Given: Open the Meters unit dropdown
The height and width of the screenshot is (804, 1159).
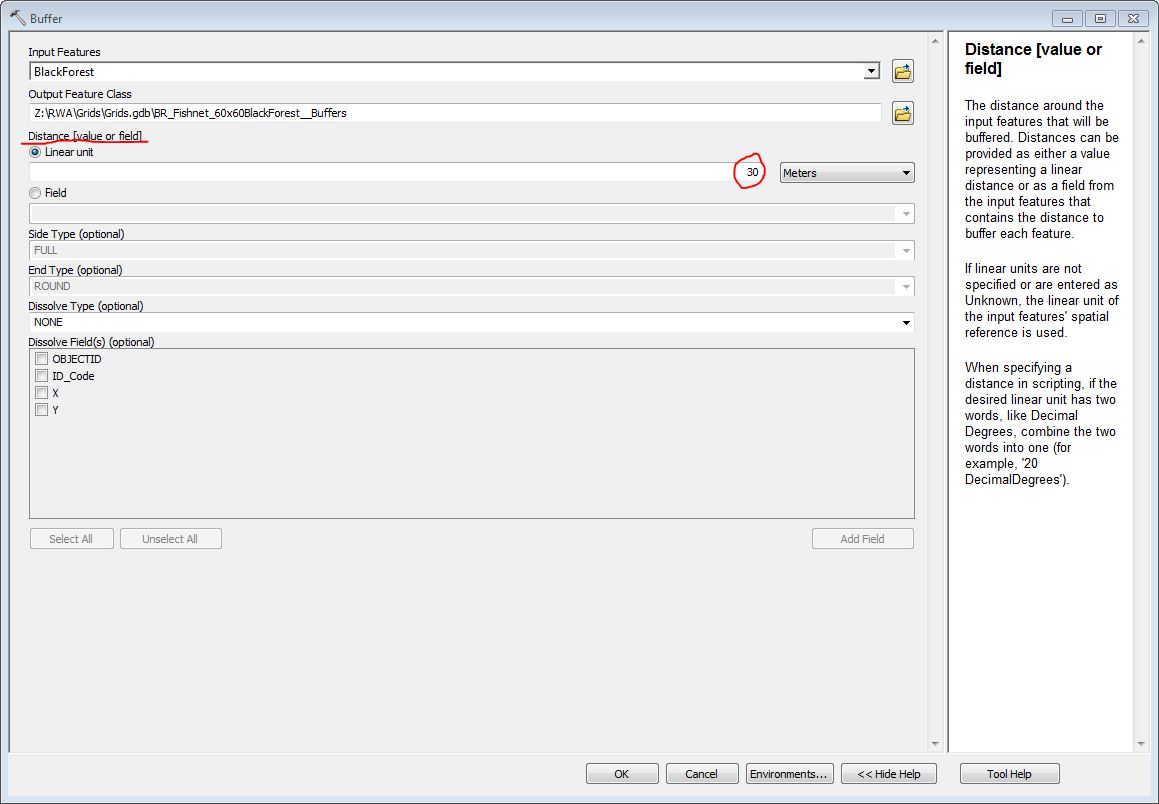Looking at the screenshot, I should (x=847, y=173).
